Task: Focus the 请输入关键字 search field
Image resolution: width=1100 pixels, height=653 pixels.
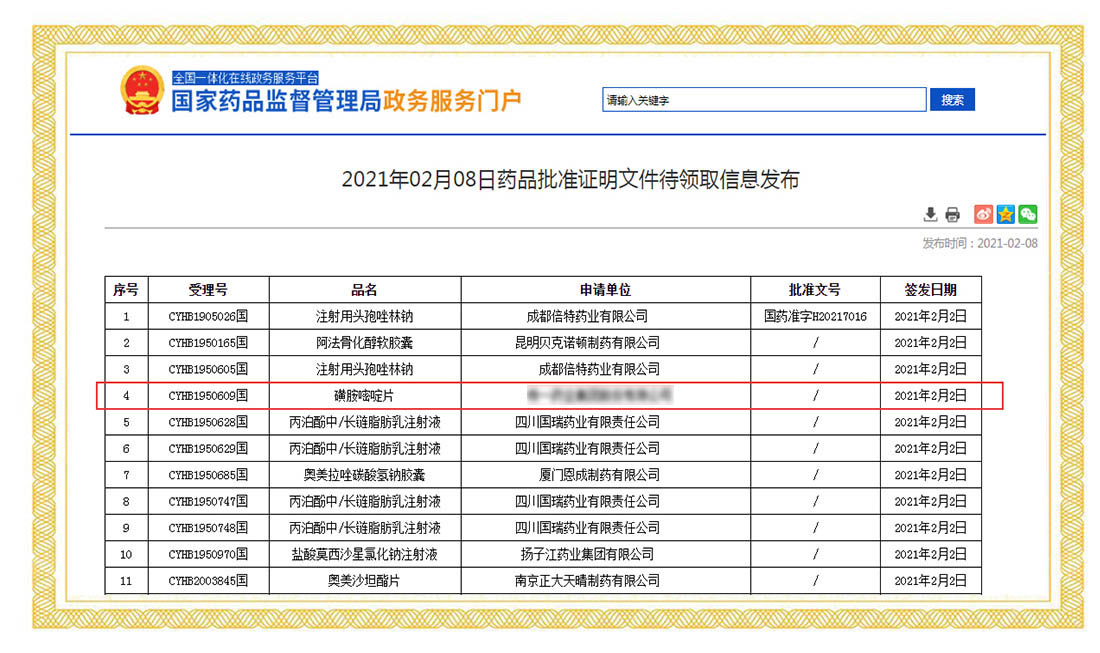Action: pos(765,100)
